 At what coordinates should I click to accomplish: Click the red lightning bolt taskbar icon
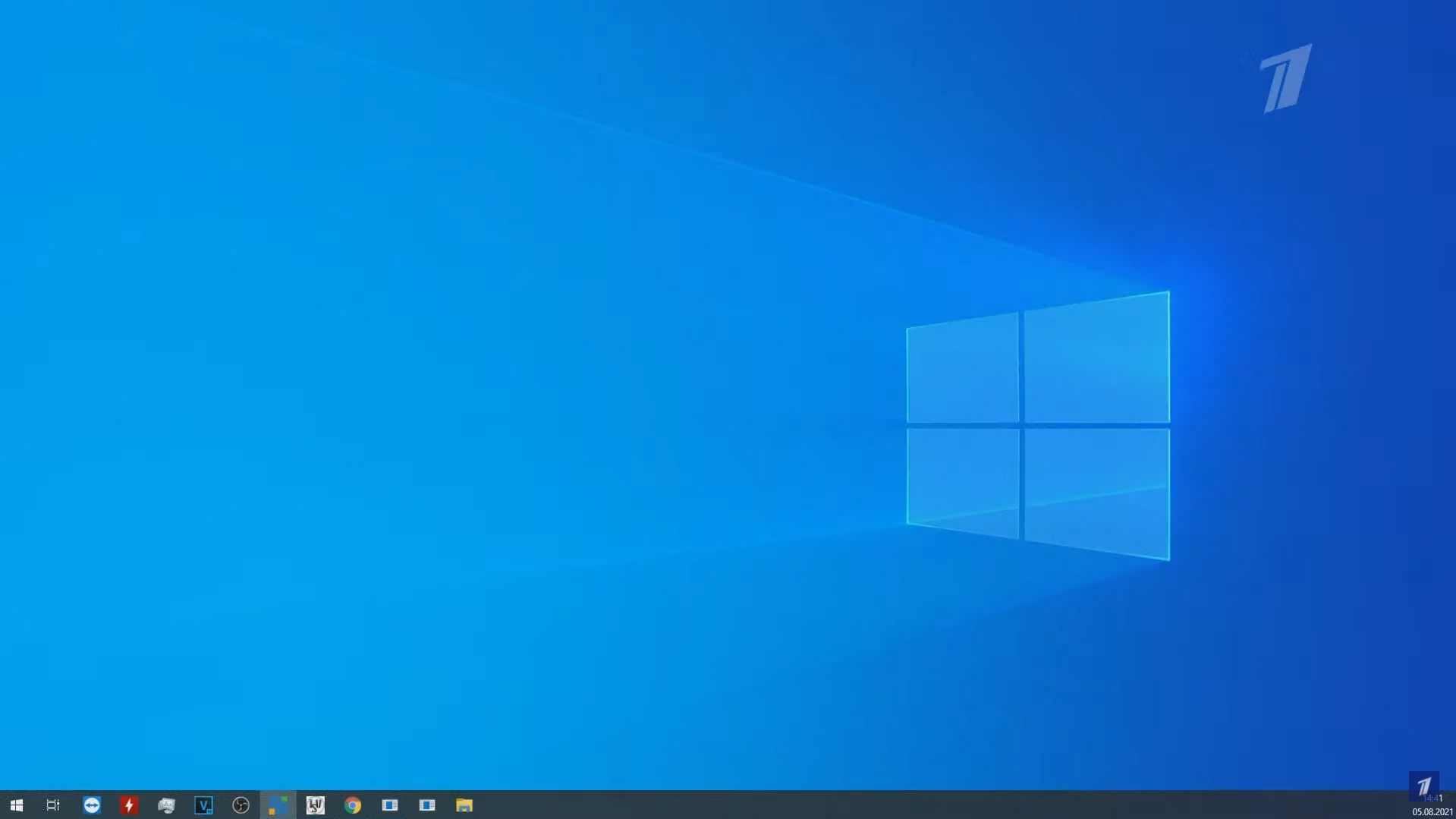click(x=129, y=805)
